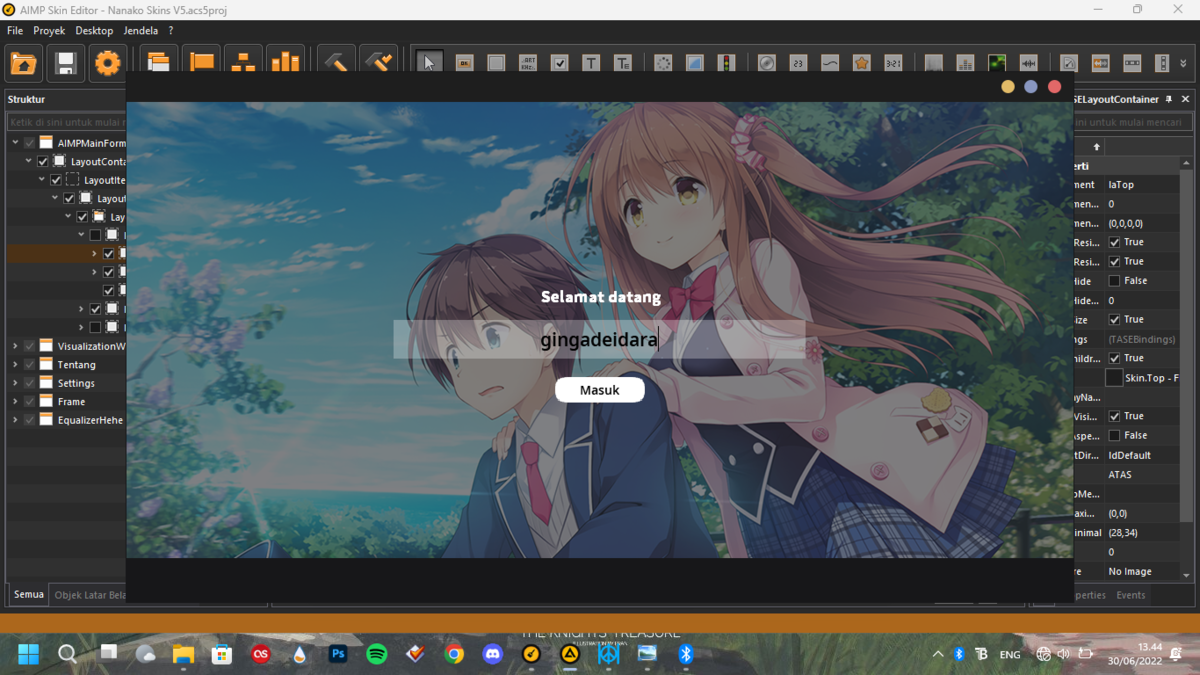Toggle the checkbox beside AIMPMainForm
Image resolution: width=1200 pixels, height=675 pixels.
[30, 143]
